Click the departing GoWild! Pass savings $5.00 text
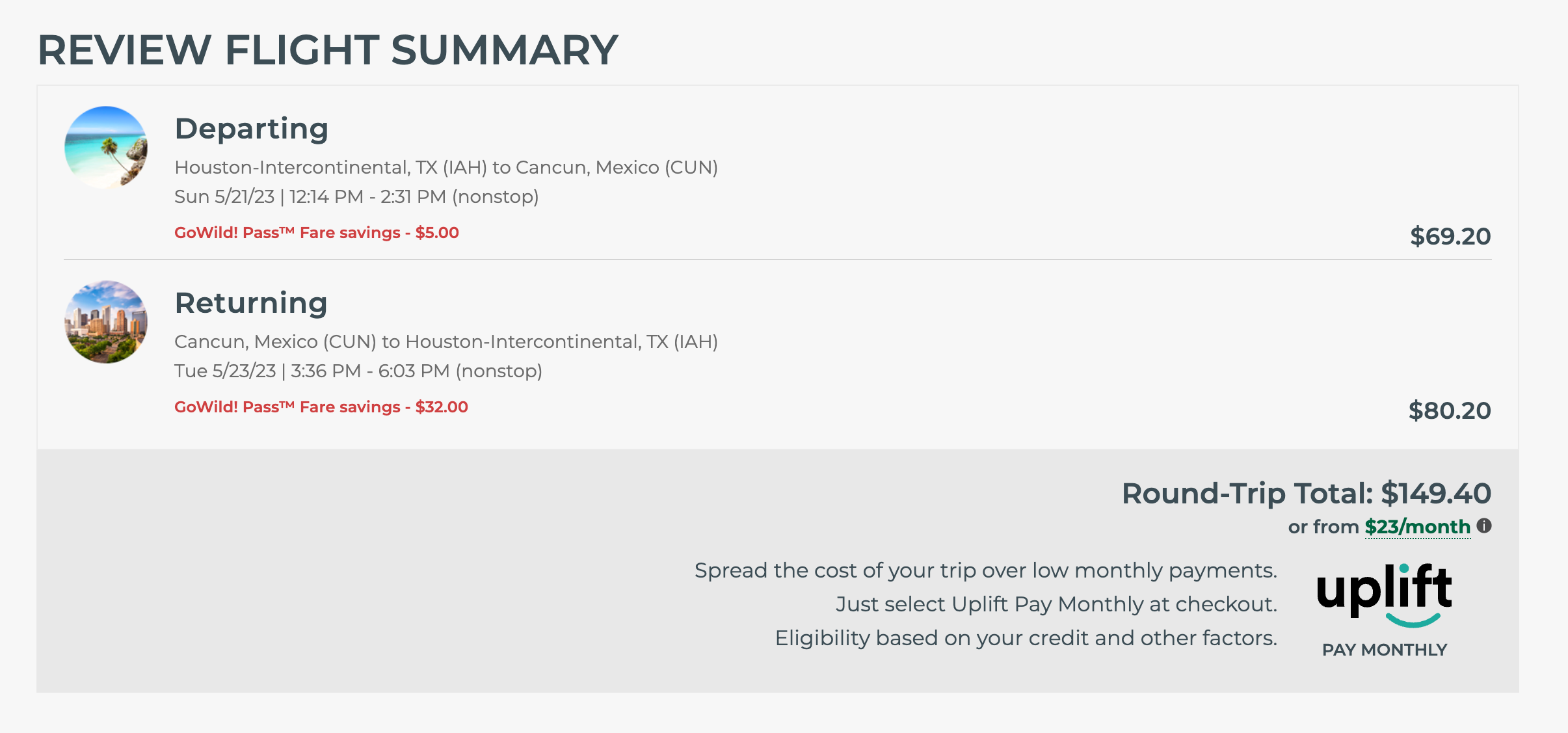The width and height of the screenshot is (1568, 733). point(317,233)
